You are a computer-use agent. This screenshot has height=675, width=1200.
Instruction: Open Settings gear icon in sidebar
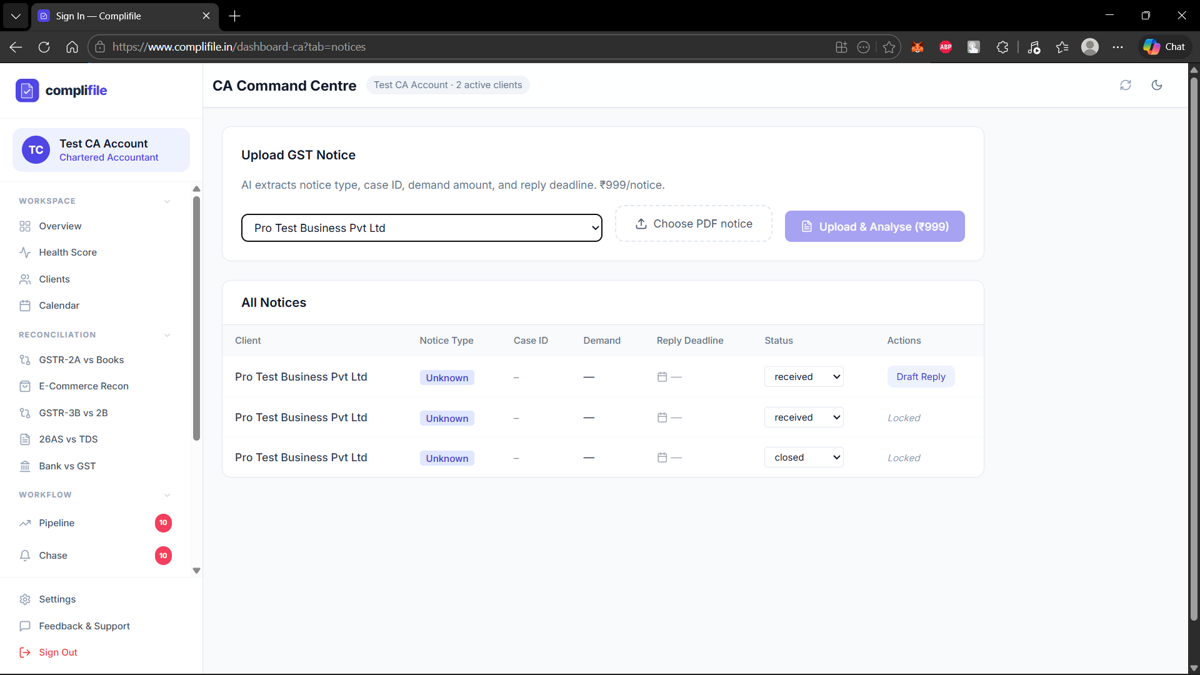pyautogui.click(x=25, y=599)
